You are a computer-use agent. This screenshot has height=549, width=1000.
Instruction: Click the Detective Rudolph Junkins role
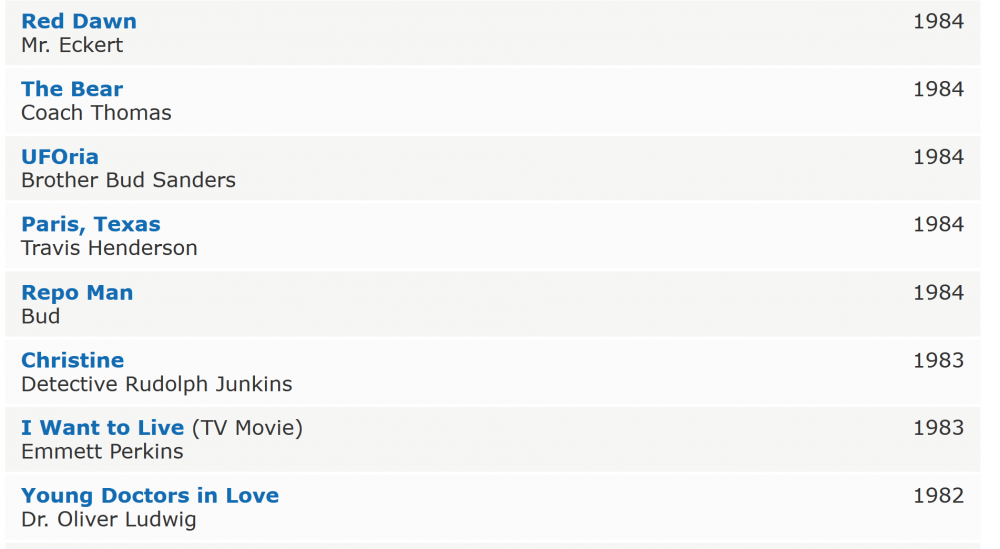click(x=157, y=384)
